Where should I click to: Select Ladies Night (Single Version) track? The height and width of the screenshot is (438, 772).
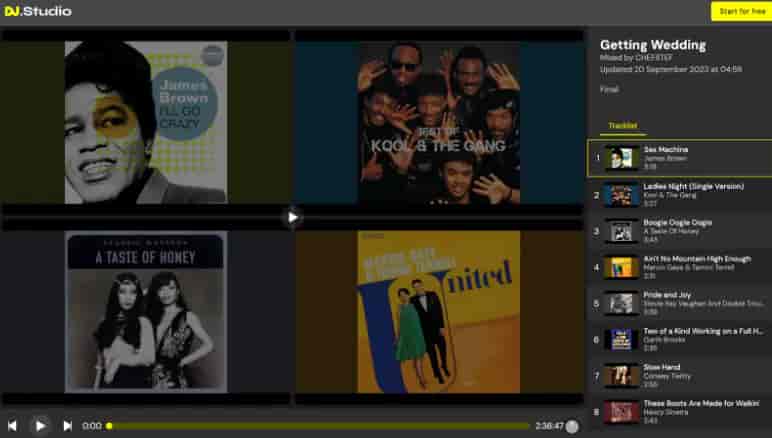(680, 194)
